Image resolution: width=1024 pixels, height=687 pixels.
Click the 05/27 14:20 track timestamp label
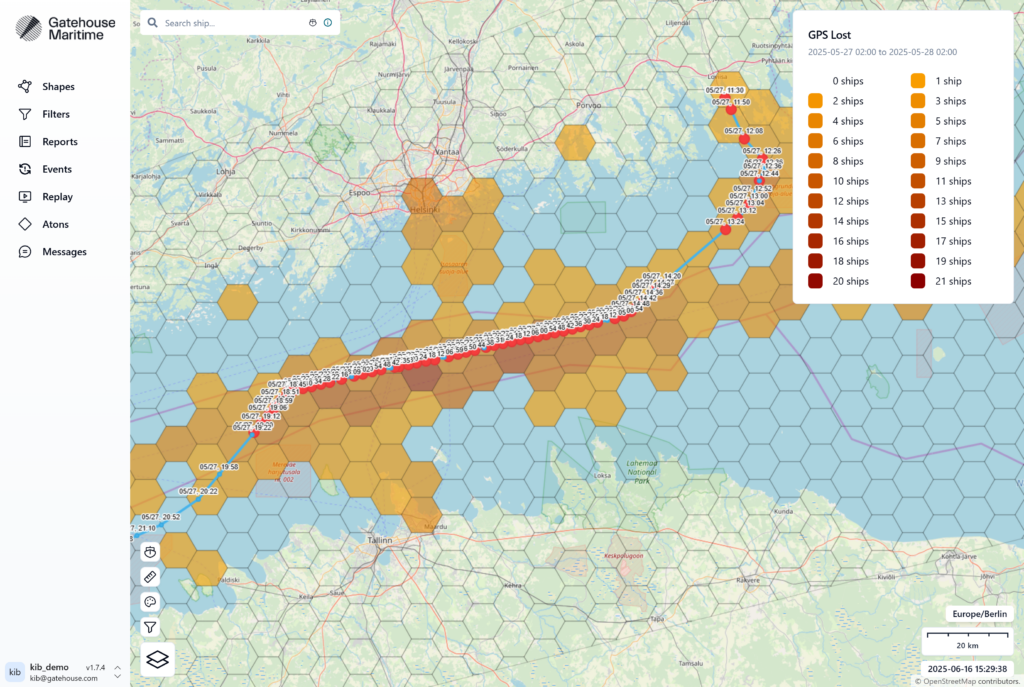point(662,276)
